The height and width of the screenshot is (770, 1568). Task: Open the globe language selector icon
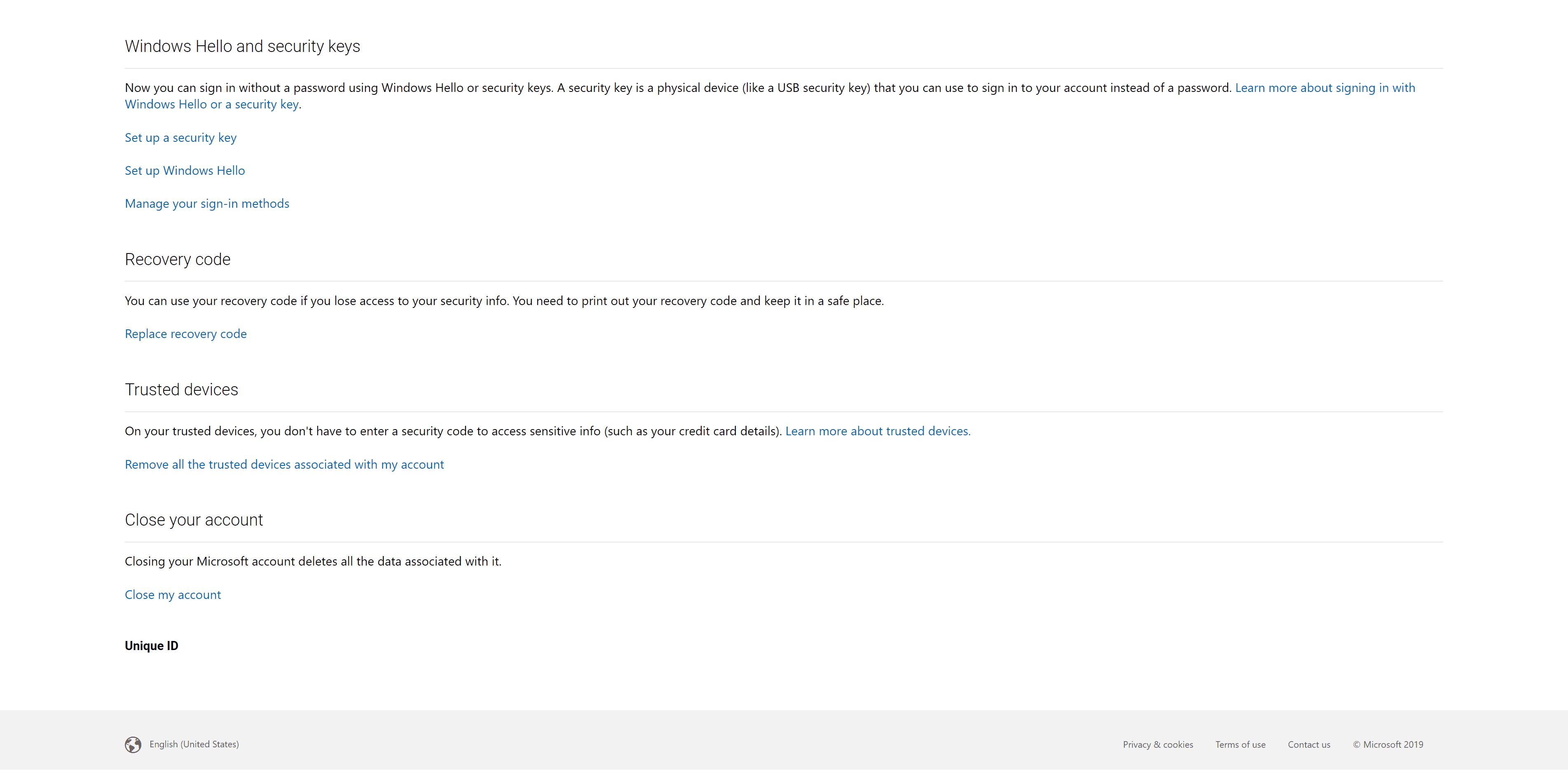[x=133, y=744]
